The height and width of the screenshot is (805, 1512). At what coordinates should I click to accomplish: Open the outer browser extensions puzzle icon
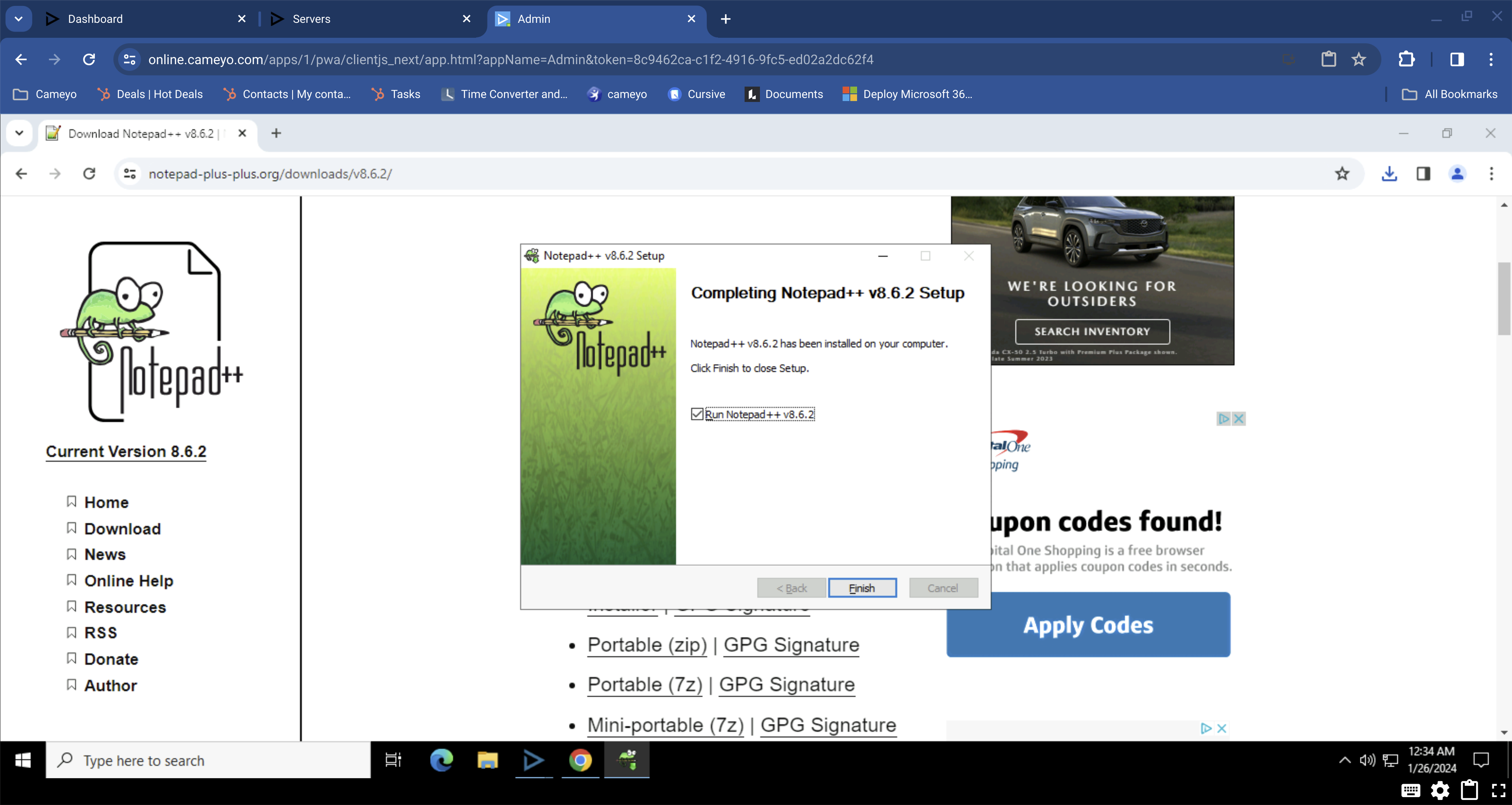tap(1407, 59)
